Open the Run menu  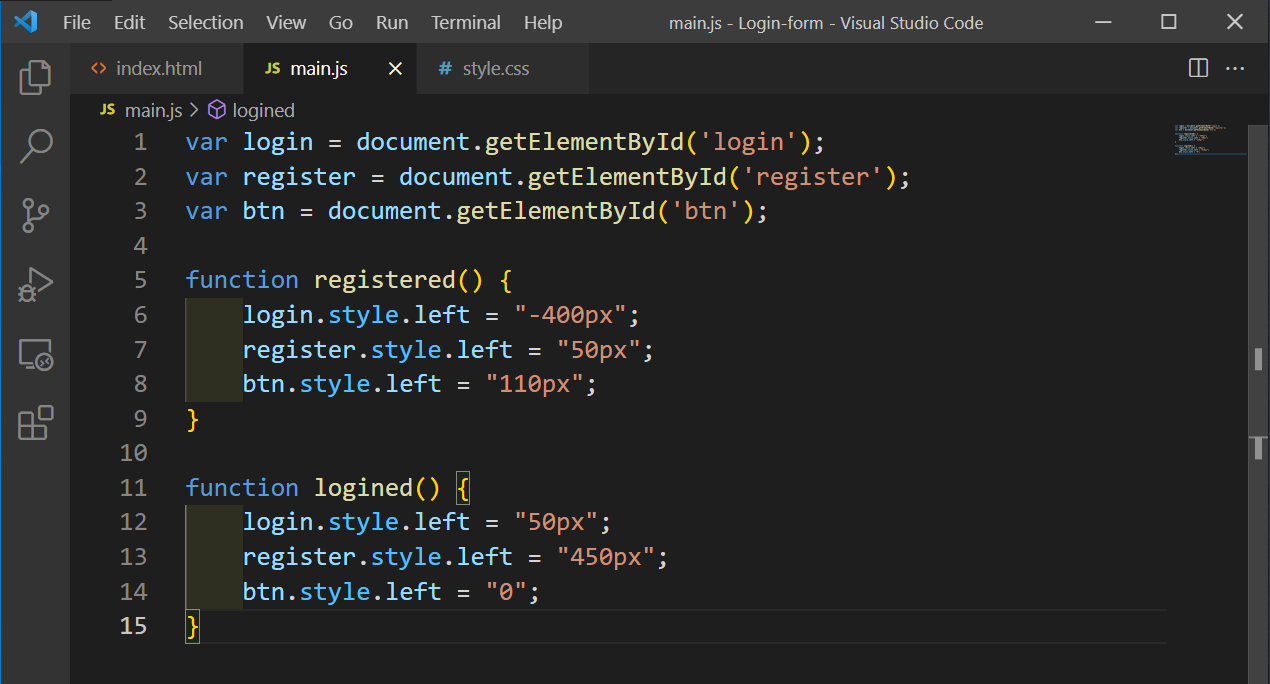click(x=392, y=22)
